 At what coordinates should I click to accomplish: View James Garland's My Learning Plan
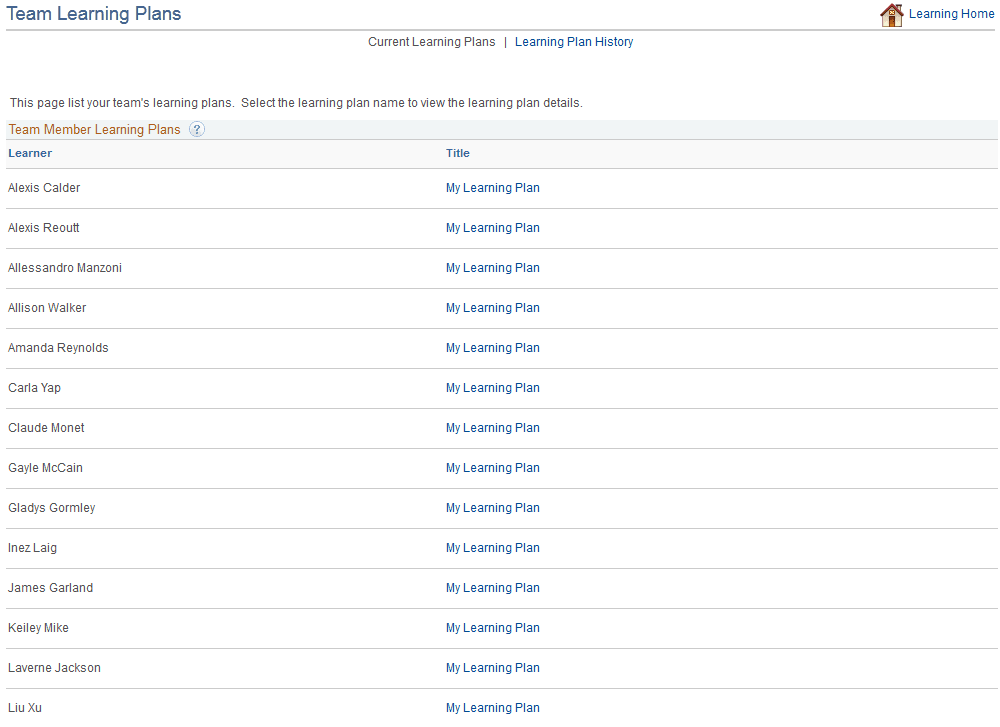click(x=492, y=587)
